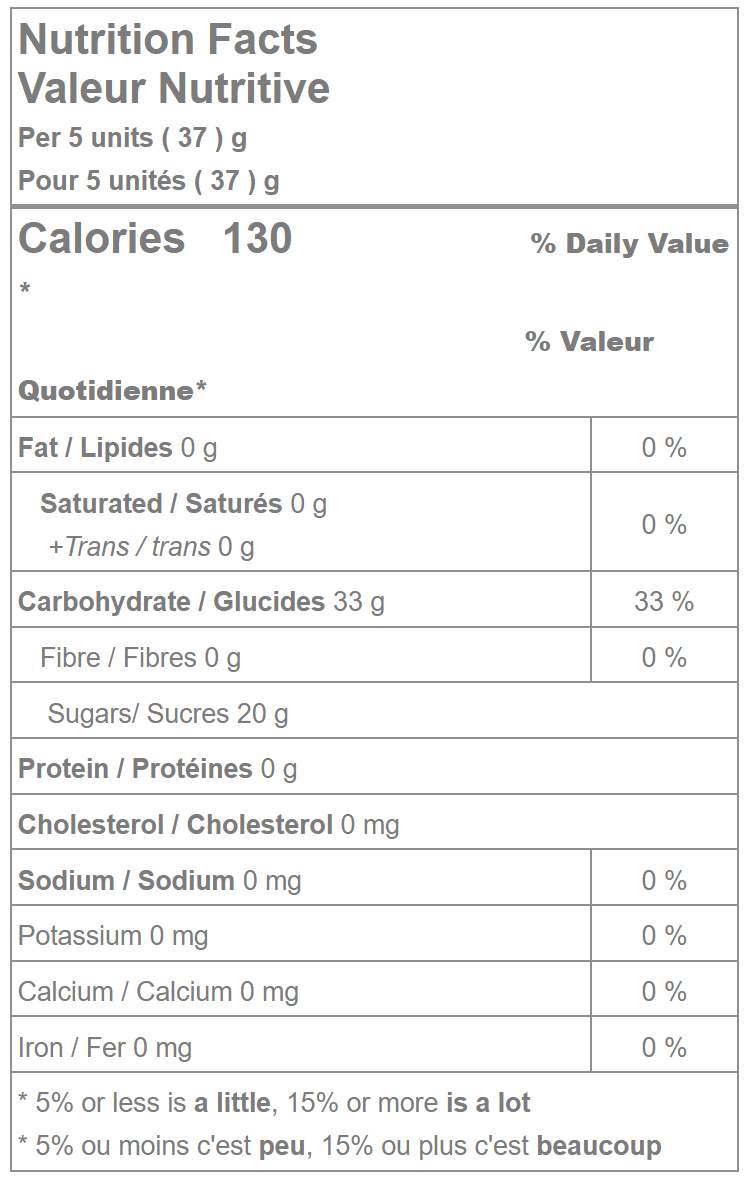The width and height of the screenshot is (752, 1184).
Task: Click the Cholesterol 0 mg row
Action: (208, 825)
